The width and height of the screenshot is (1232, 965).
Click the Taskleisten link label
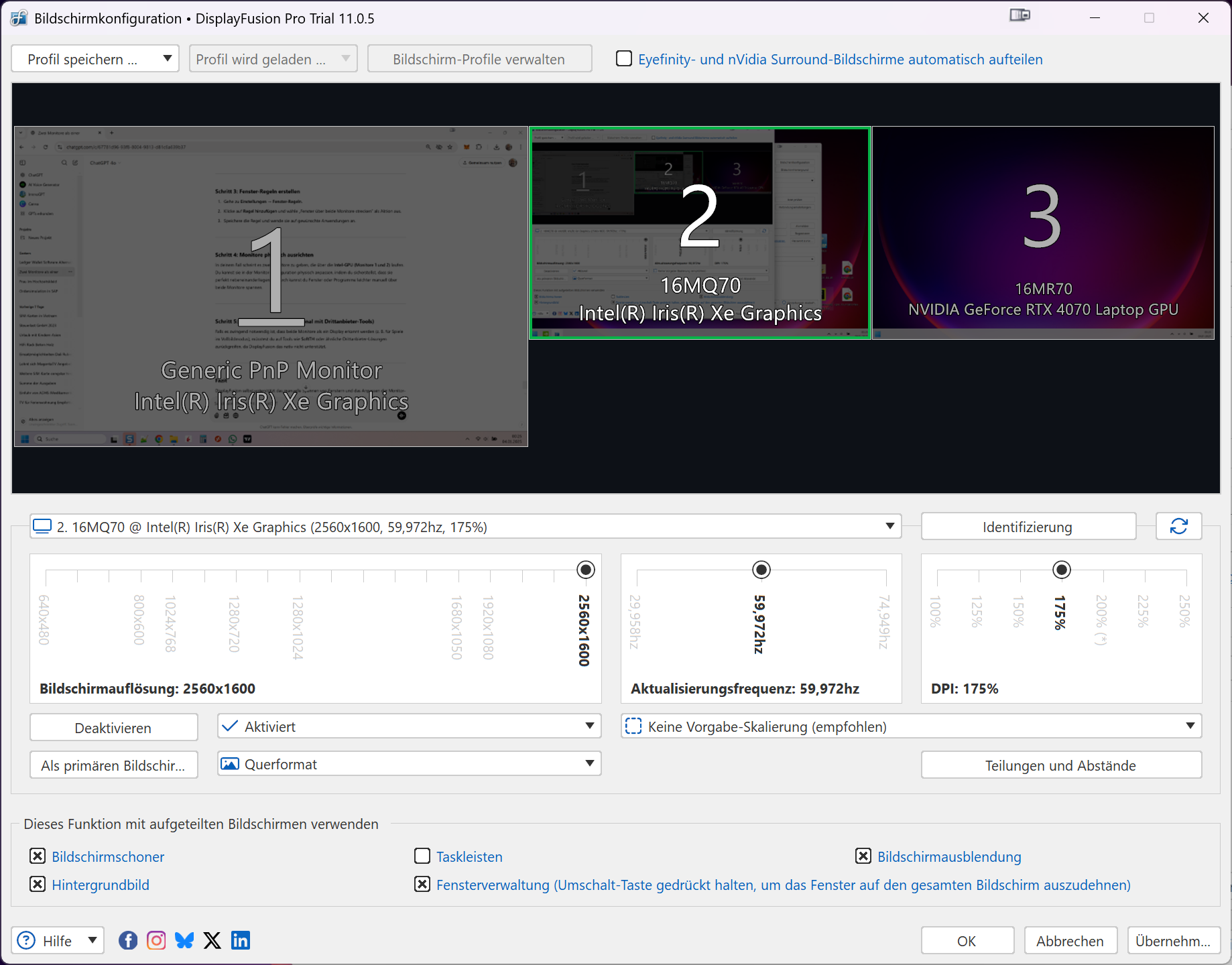coord(469,856)
